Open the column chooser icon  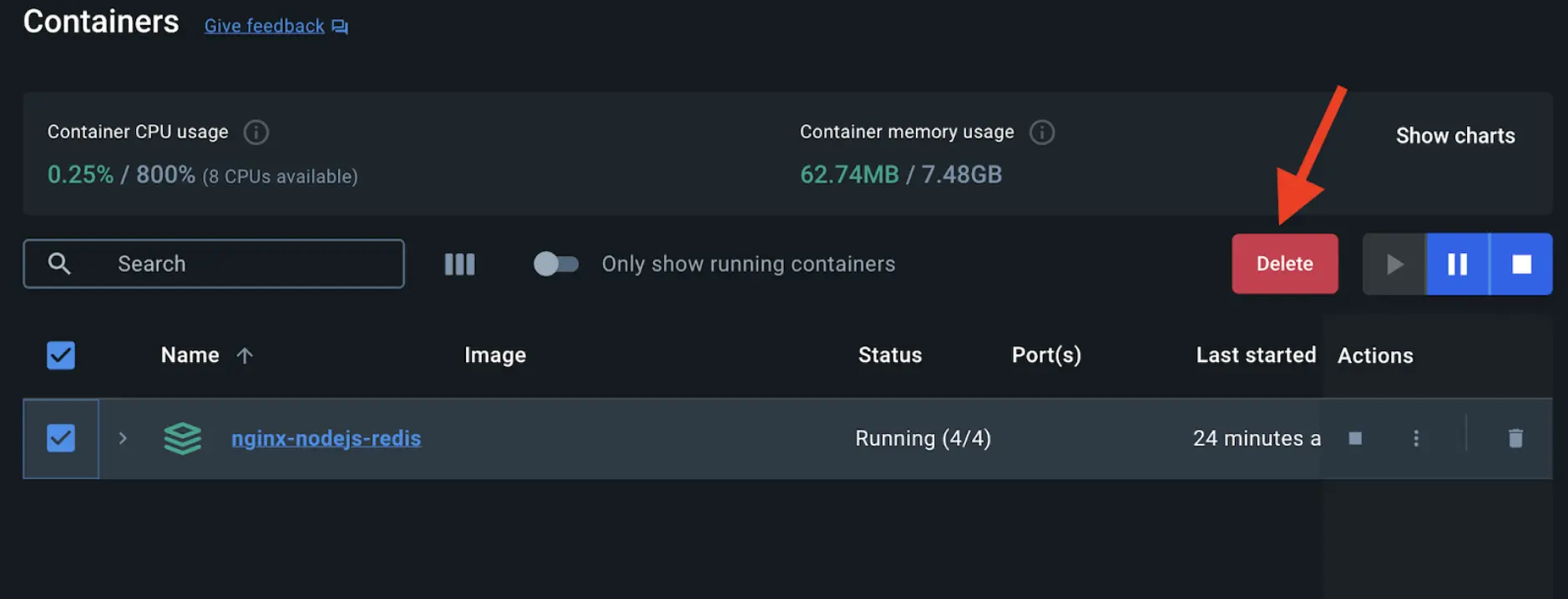tap(459, 264)
